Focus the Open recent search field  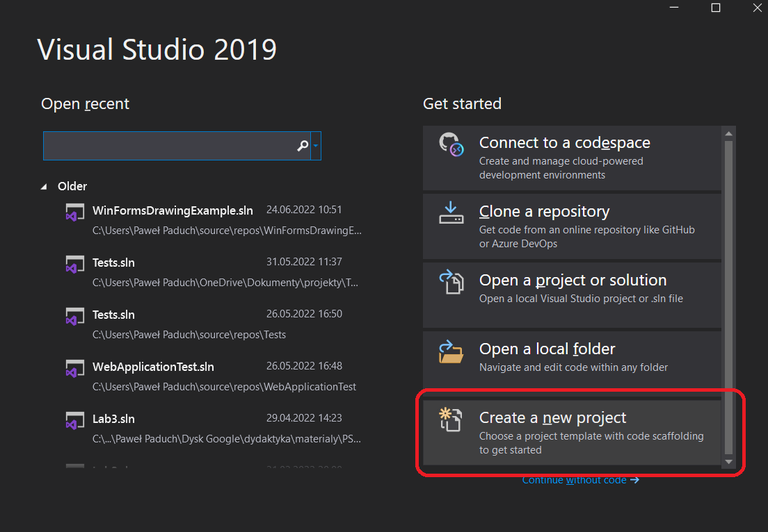170,146
